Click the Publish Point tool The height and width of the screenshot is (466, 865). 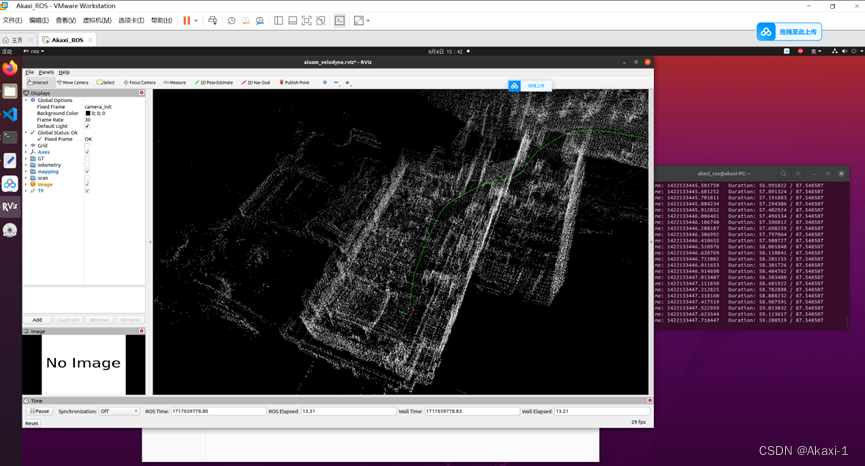coord(294,82)
